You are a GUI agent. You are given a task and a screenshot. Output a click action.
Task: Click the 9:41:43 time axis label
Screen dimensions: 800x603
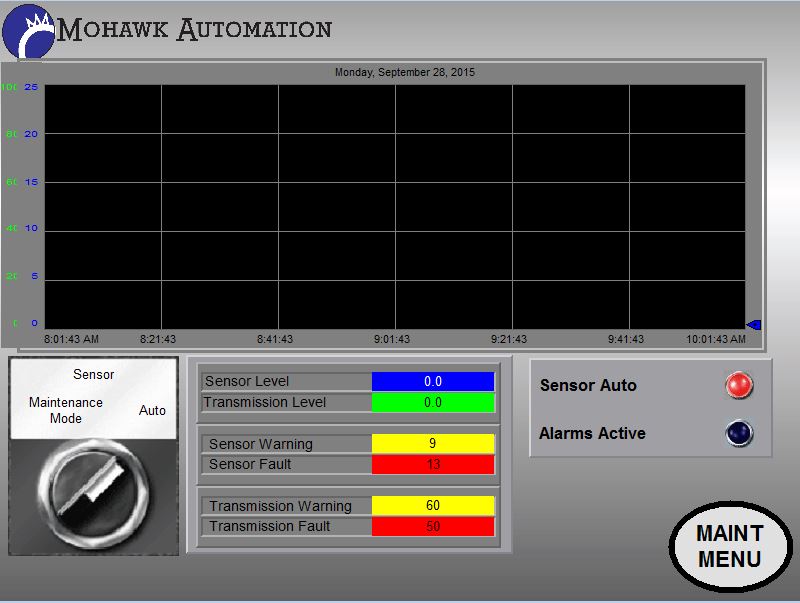click(x=626, y=339)
